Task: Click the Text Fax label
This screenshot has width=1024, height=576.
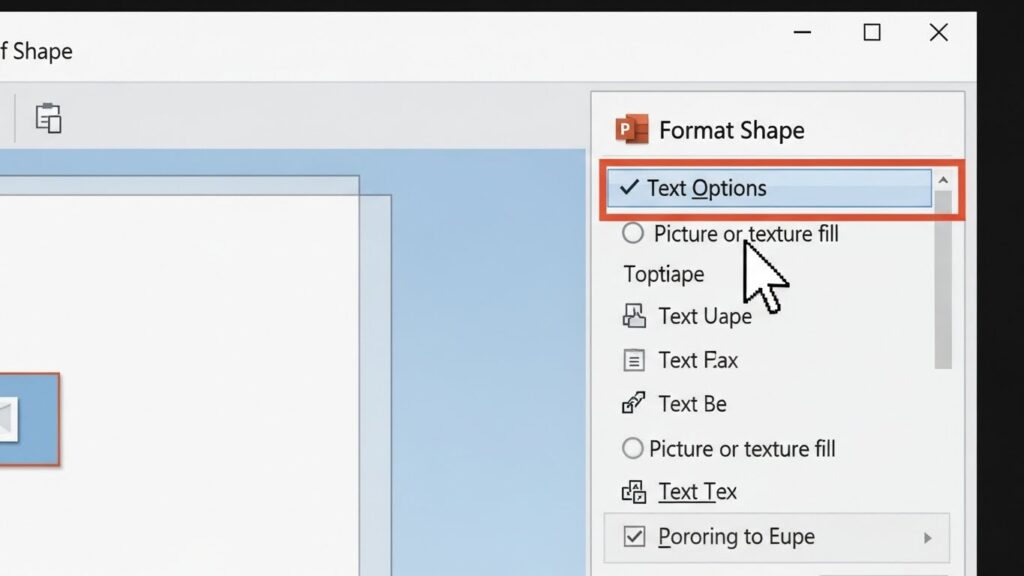Action: point(698,360)
